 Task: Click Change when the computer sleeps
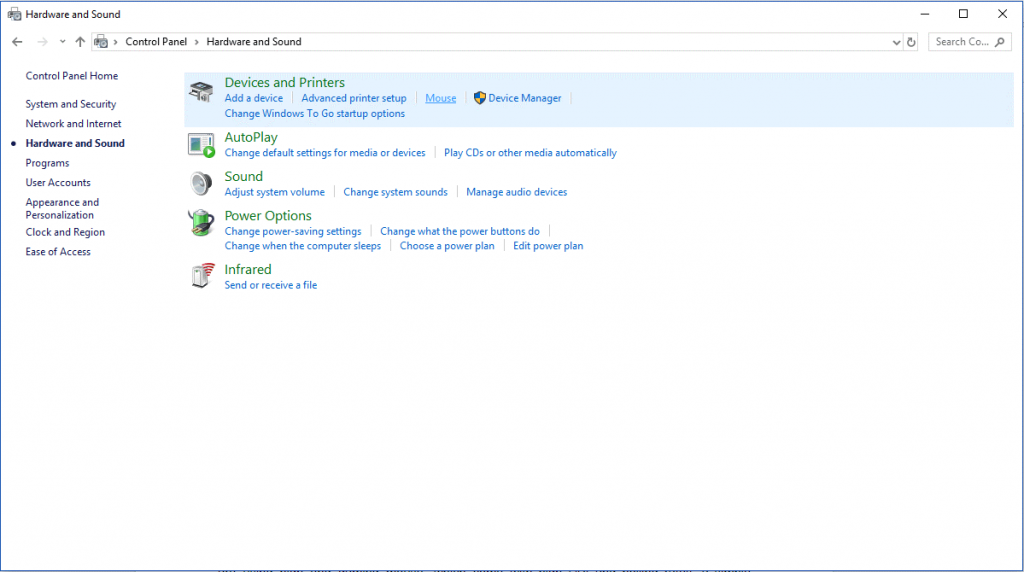pos(303,246)
